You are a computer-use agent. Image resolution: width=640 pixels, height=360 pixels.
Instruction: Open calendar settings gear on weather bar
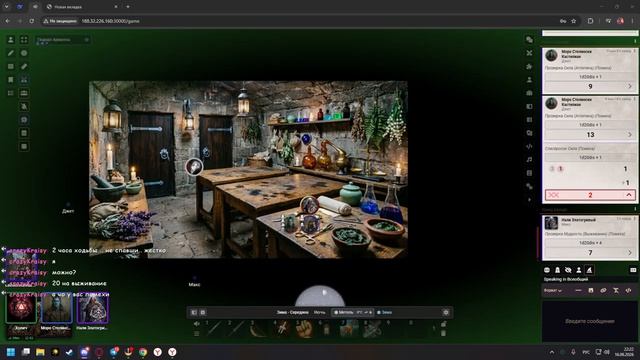pyautogui.click(x=446, y=312)
